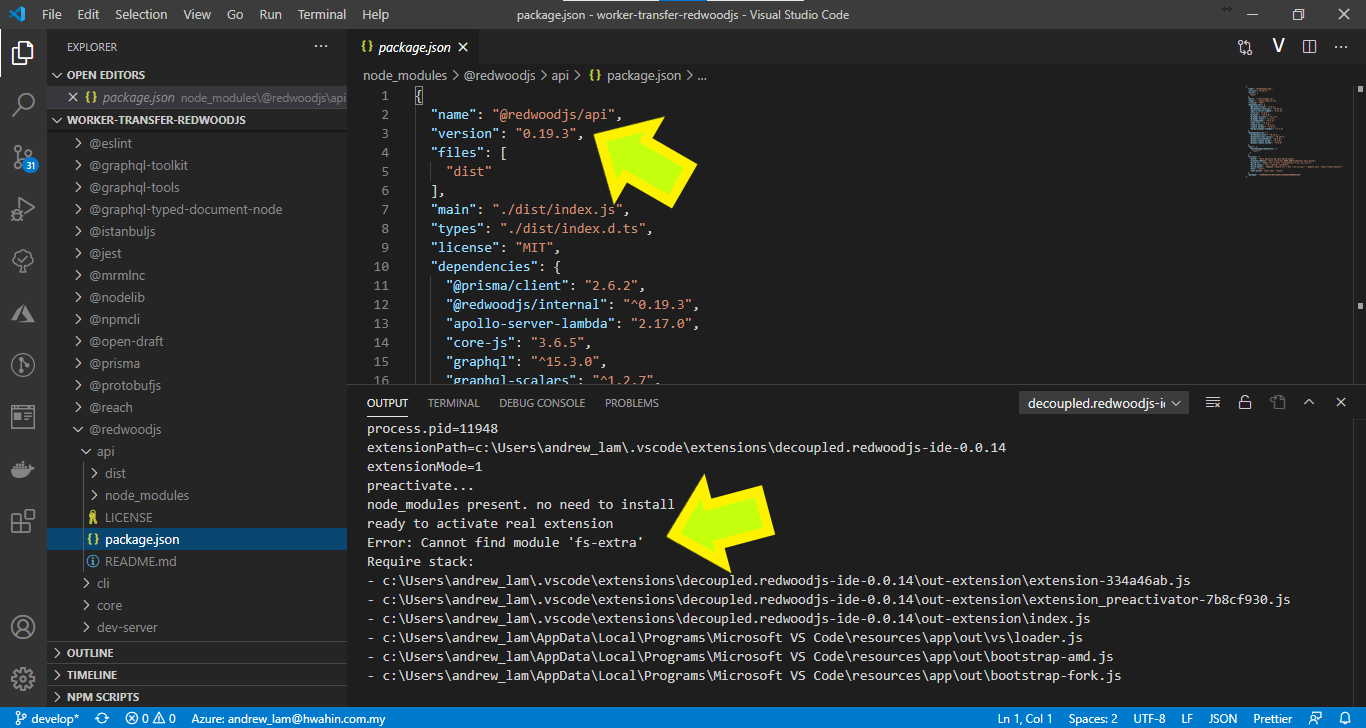The height and width of the screenshot is (728, 1366).
Task: Open the Manage gear icon
Action: click(23, 679)
